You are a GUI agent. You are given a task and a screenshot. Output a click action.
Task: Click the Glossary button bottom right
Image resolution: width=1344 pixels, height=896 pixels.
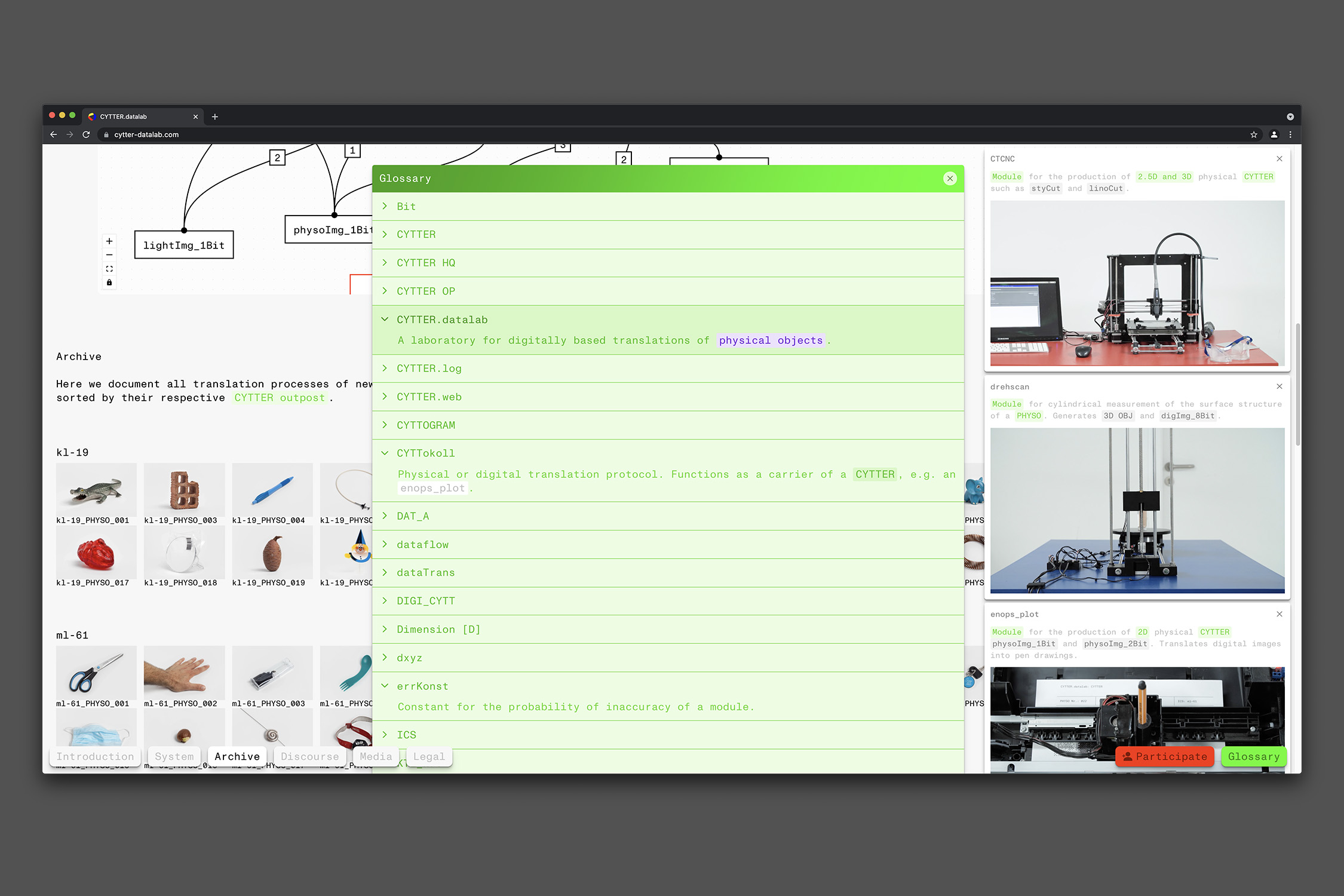[x=1254, y=756]
